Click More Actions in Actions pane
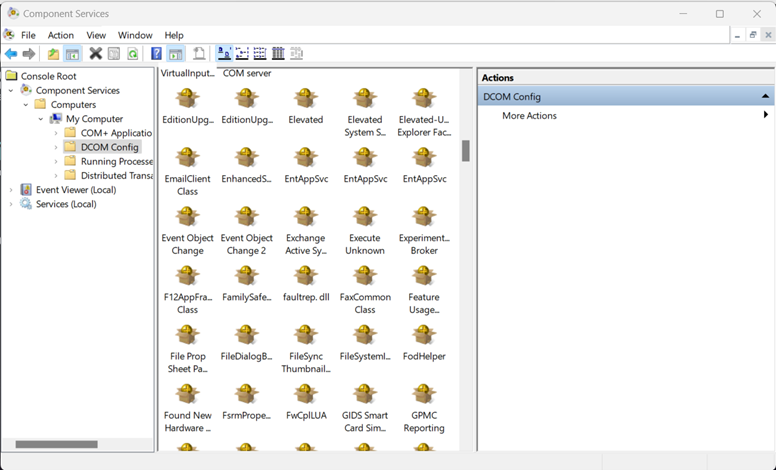 pos(529,115)
